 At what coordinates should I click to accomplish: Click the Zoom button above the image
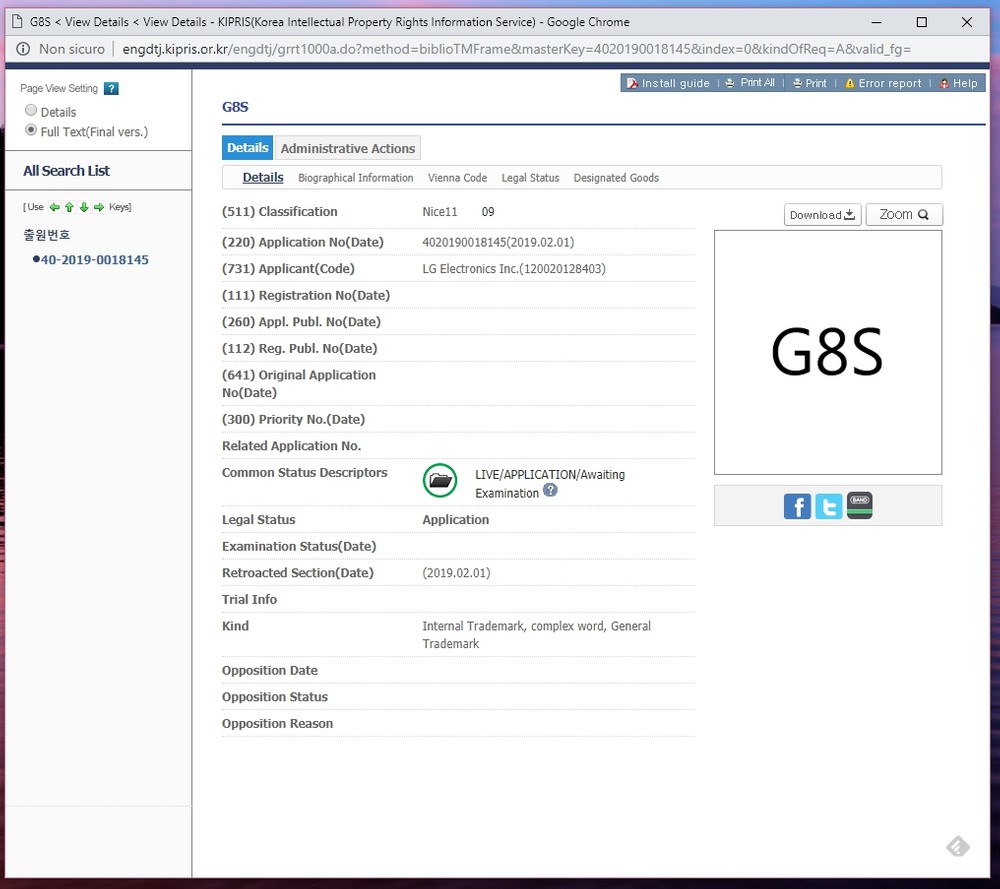click(x=904, y=215)
